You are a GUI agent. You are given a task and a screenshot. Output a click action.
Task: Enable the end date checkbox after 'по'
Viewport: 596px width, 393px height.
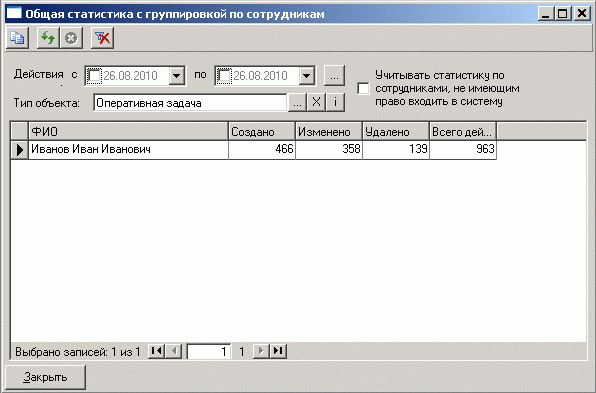point(224,76)
